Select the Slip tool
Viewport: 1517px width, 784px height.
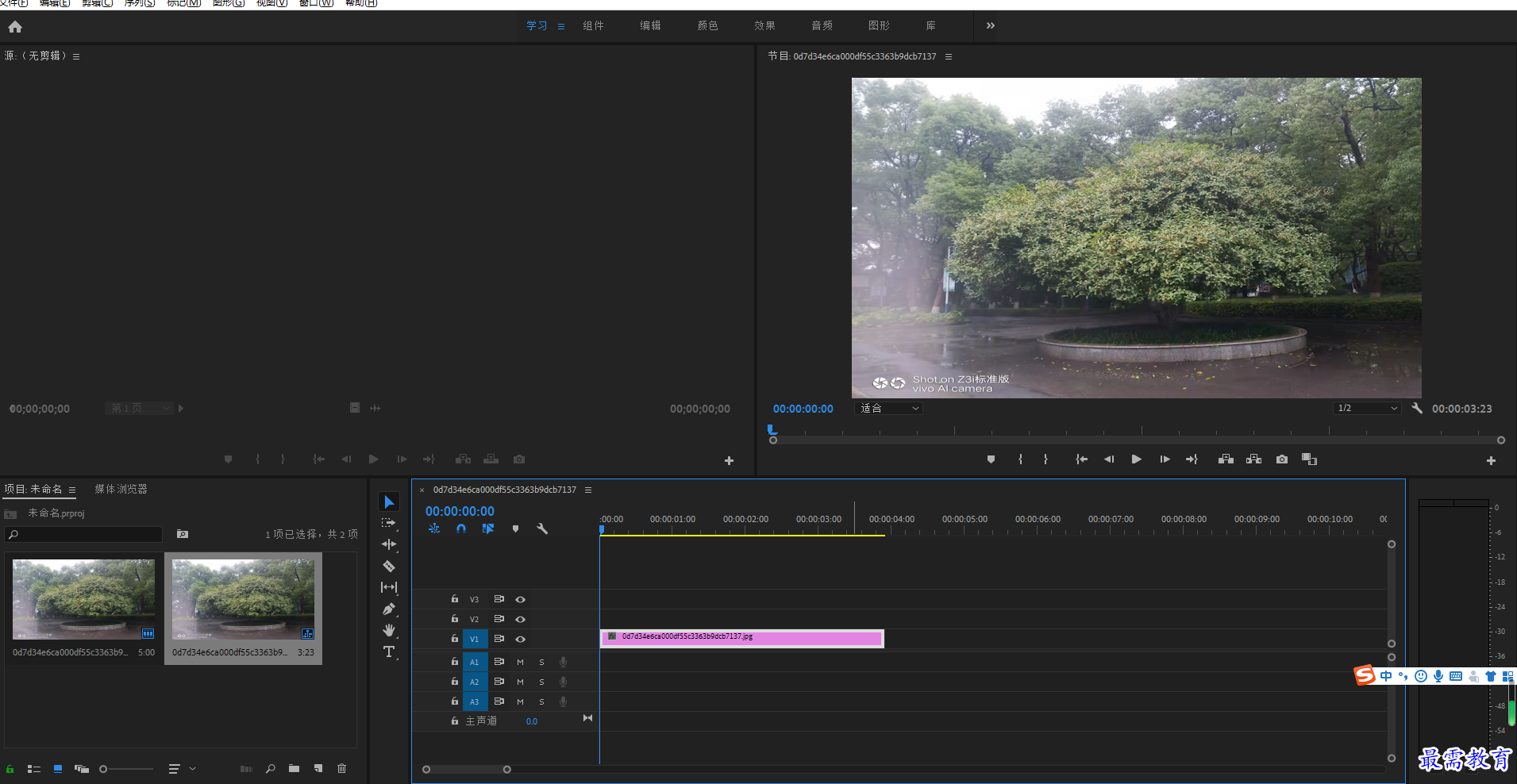[x=389, y=587]
